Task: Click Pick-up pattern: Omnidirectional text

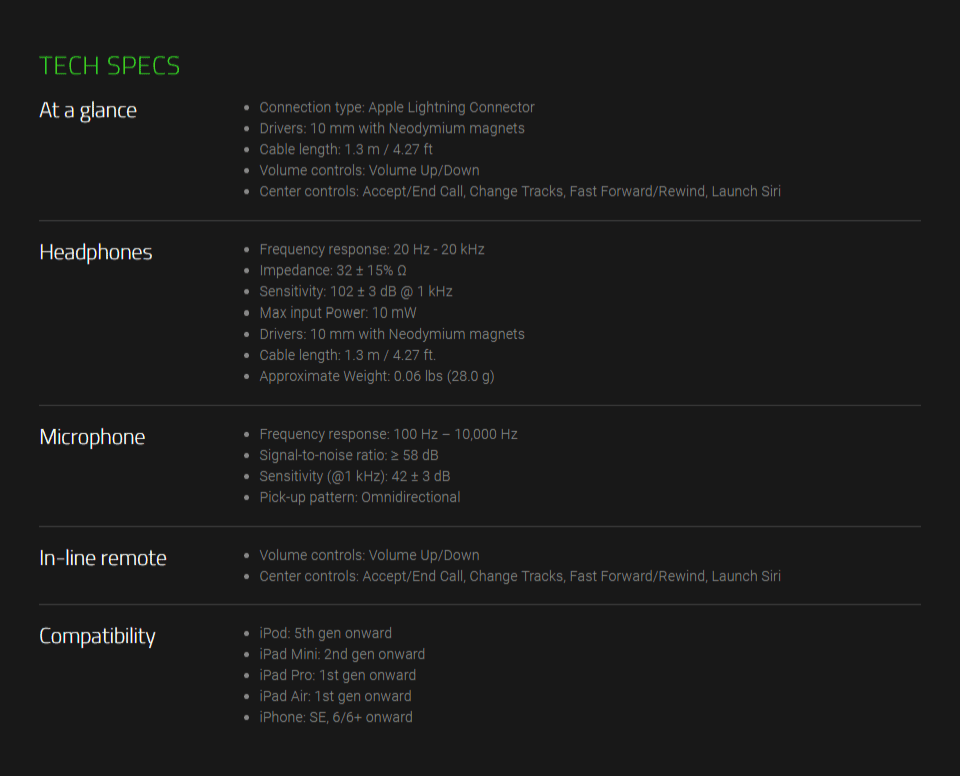Action: pos(359,497)
